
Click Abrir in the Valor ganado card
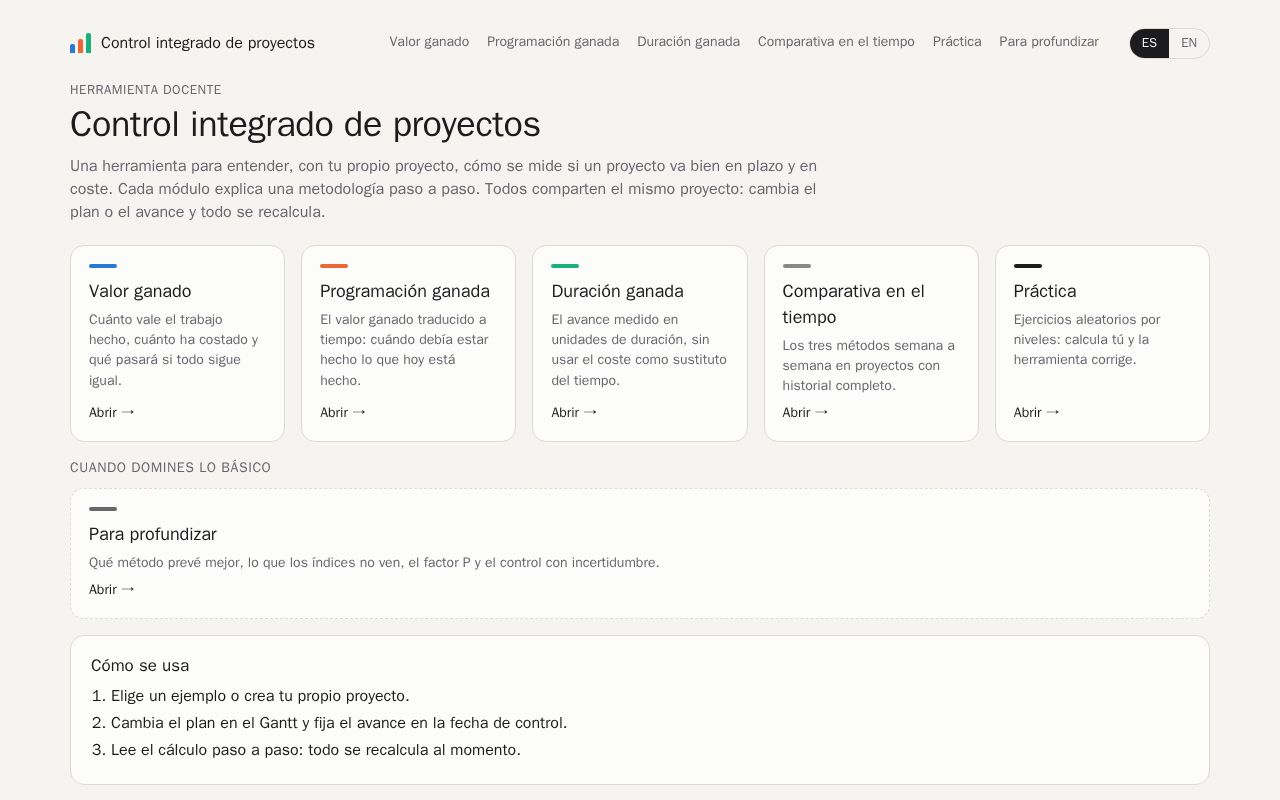111,412
